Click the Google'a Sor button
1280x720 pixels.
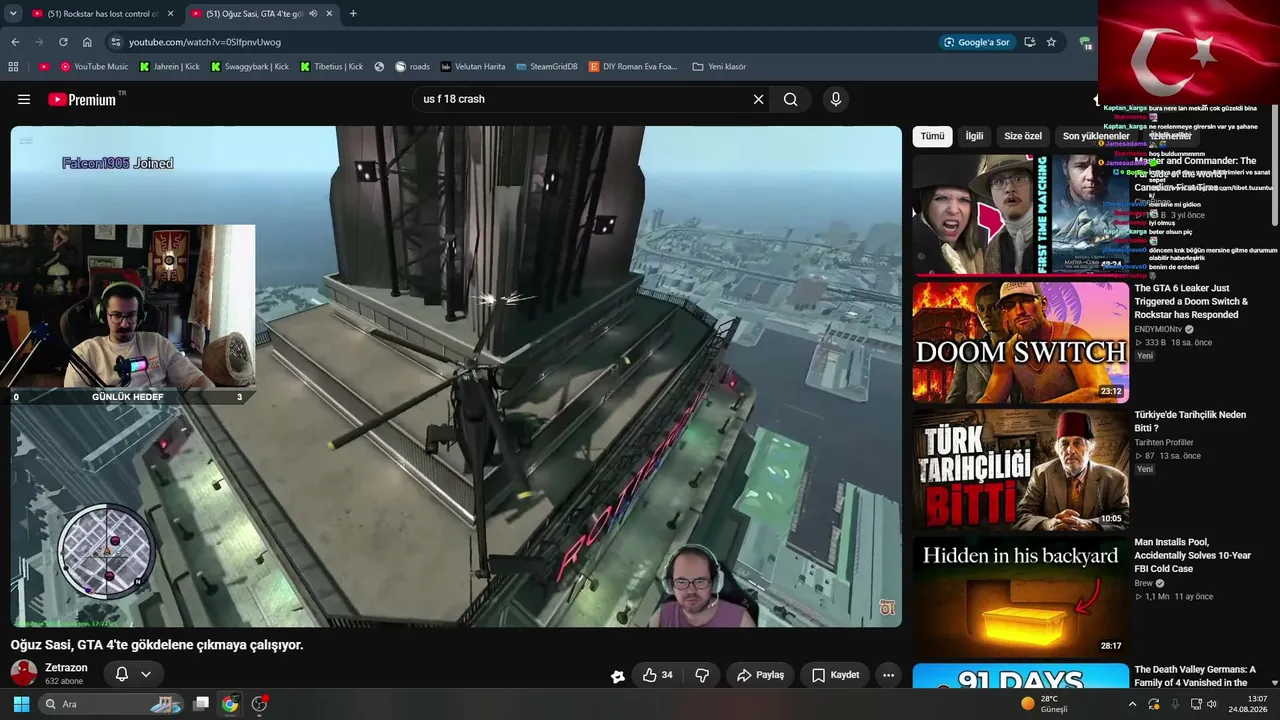coord(976,42)
